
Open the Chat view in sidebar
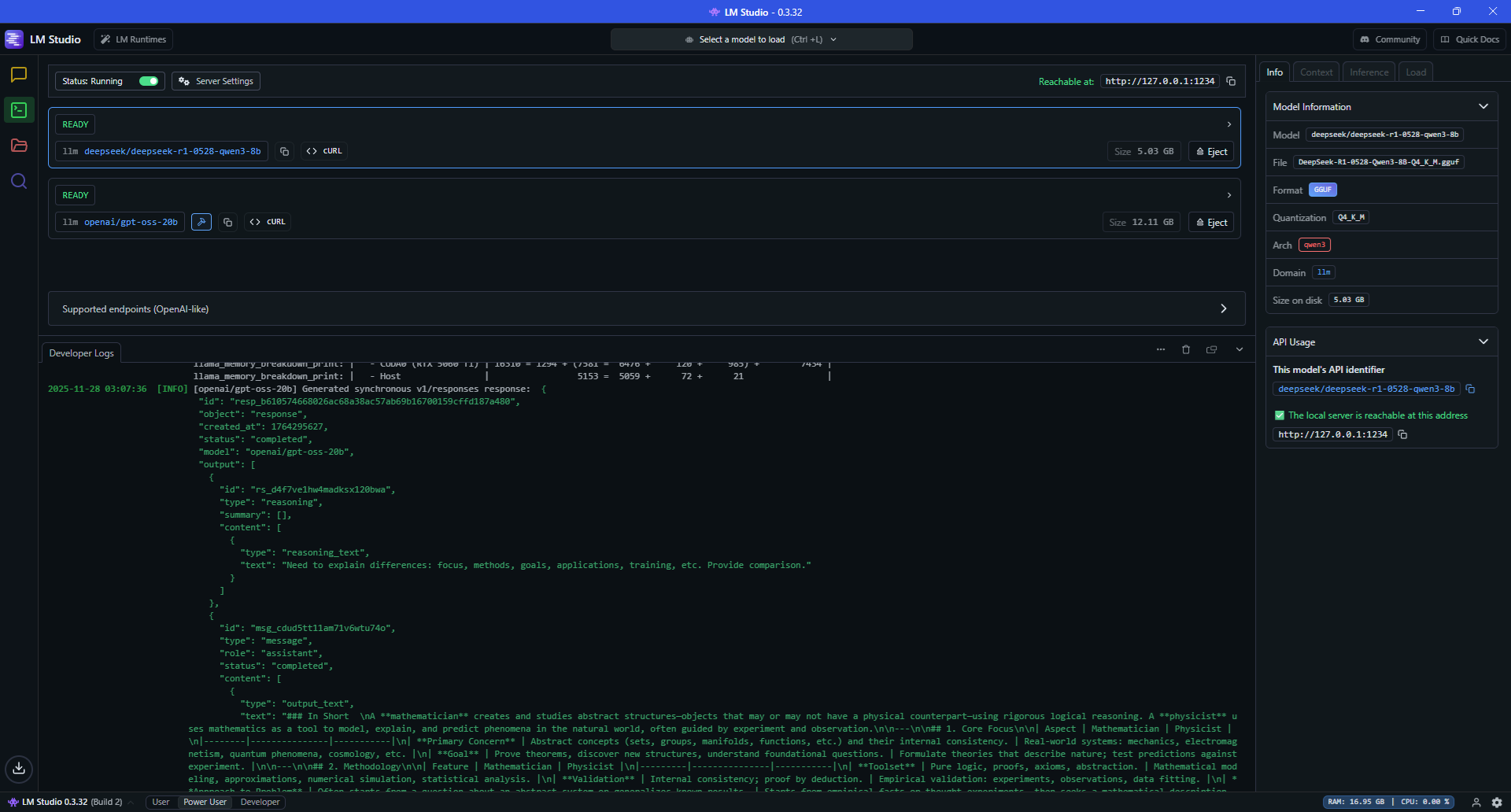click(x=19, y=75)
